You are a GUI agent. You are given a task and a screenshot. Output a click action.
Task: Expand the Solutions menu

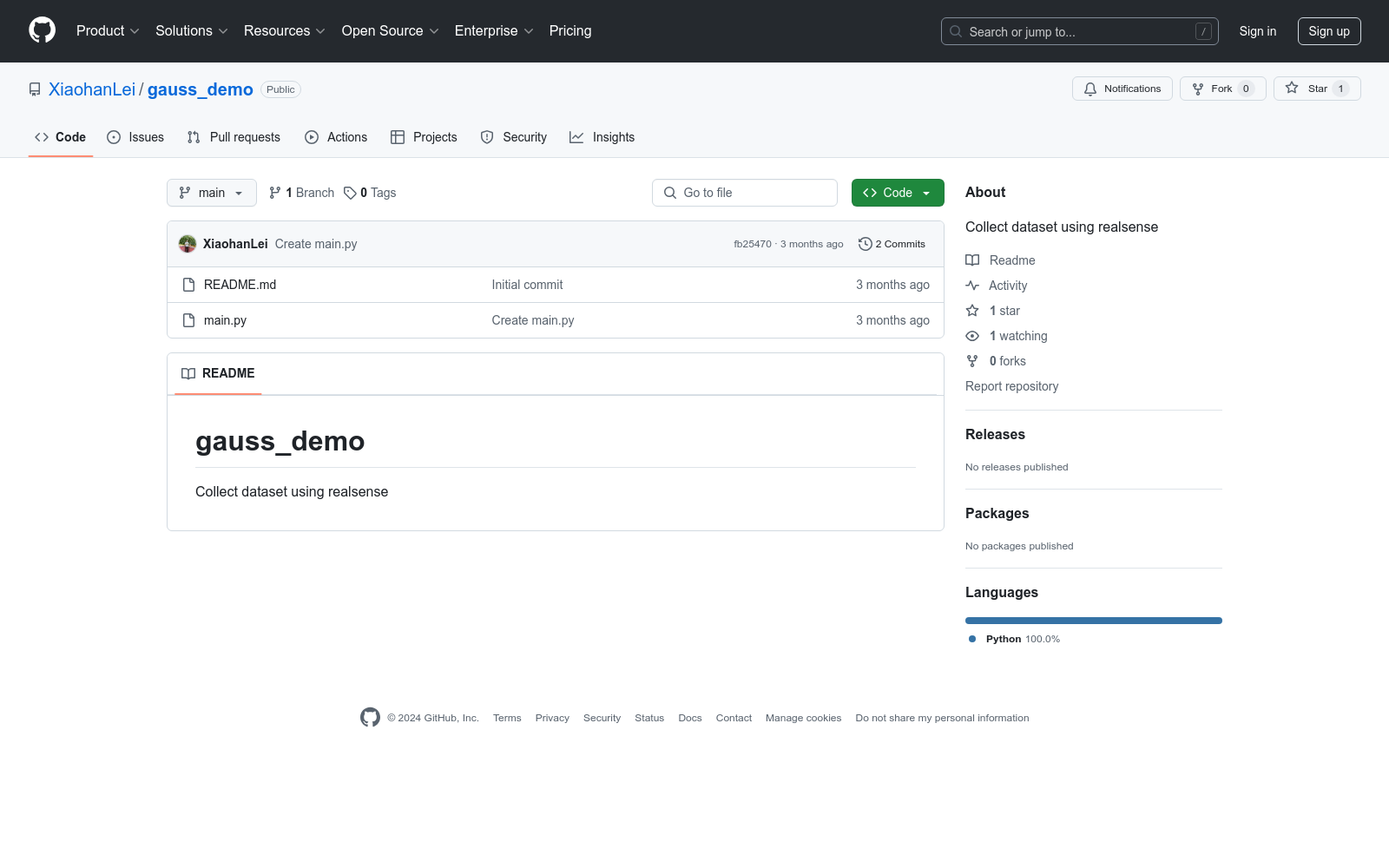click(192, 31)
